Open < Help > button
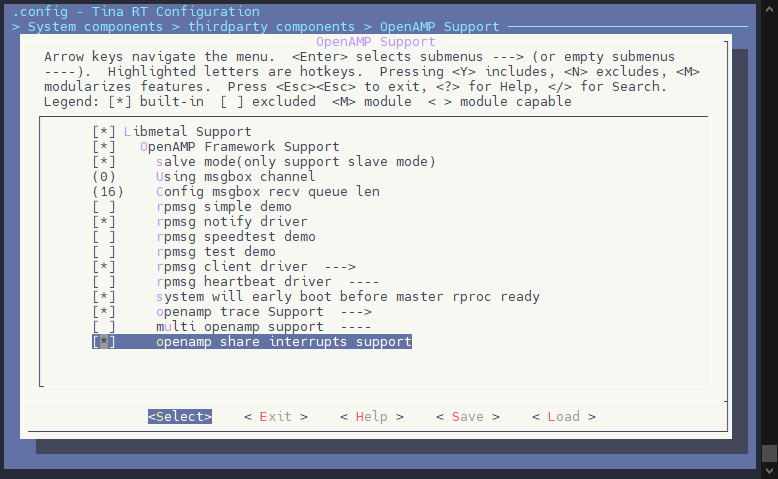Viewport: 778px width, 479px height. [372, 416]
